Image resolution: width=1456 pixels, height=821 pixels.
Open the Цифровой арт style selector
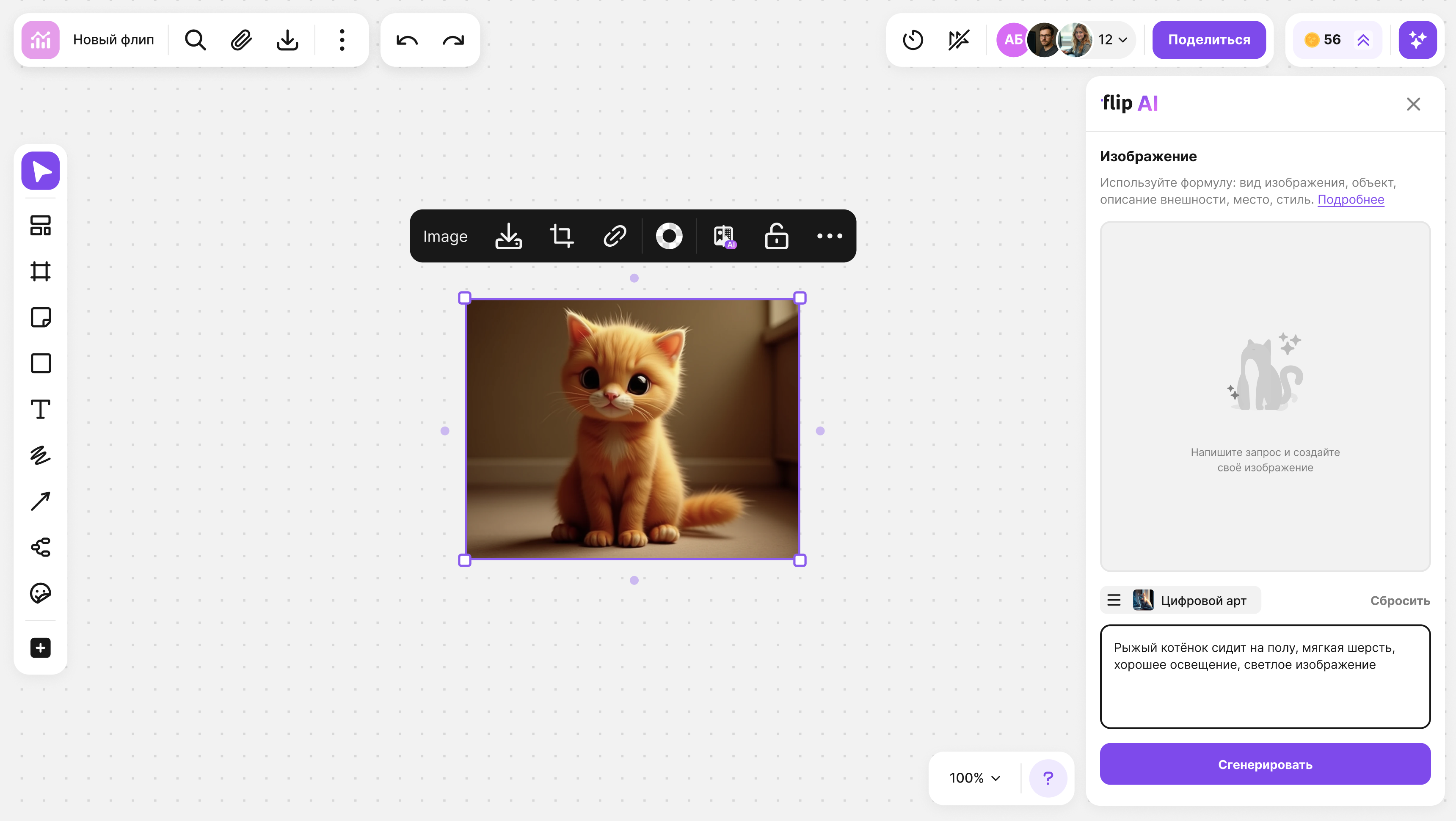click(x=1181, y=600)
